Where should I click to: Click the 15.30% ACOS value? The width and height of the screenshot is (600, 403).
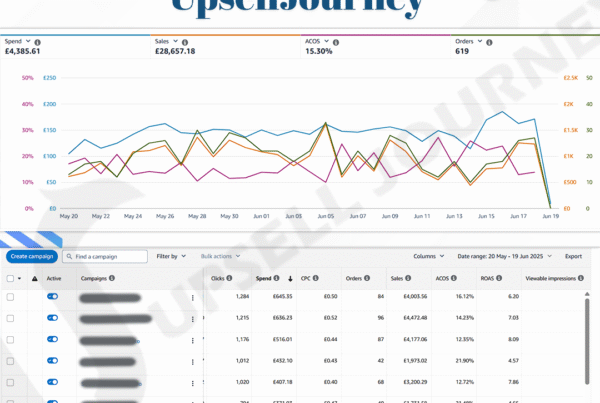[x=318, y=51]
